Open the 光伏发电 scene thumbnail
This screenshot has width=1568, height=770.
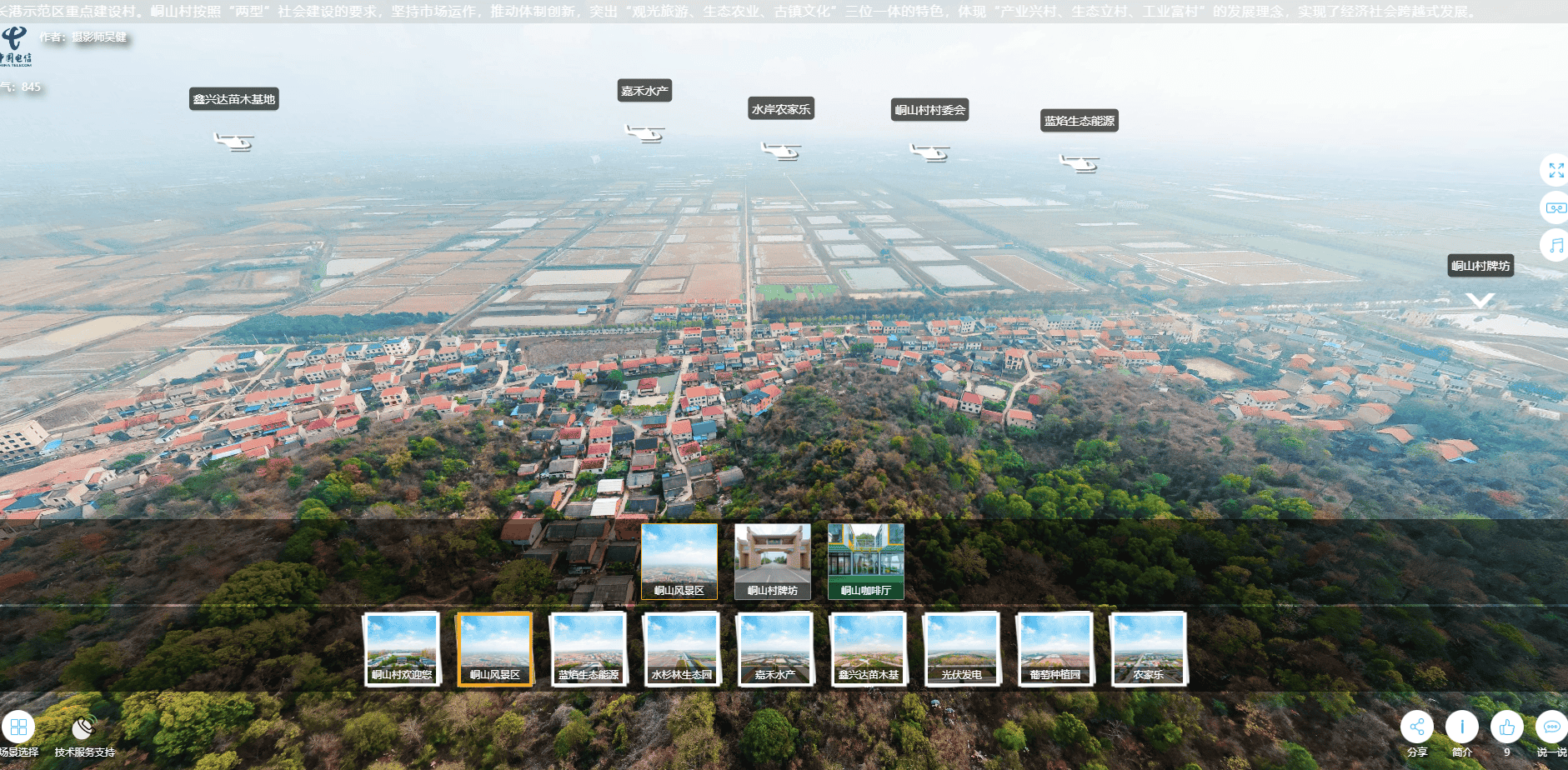[x=961, y=649]
